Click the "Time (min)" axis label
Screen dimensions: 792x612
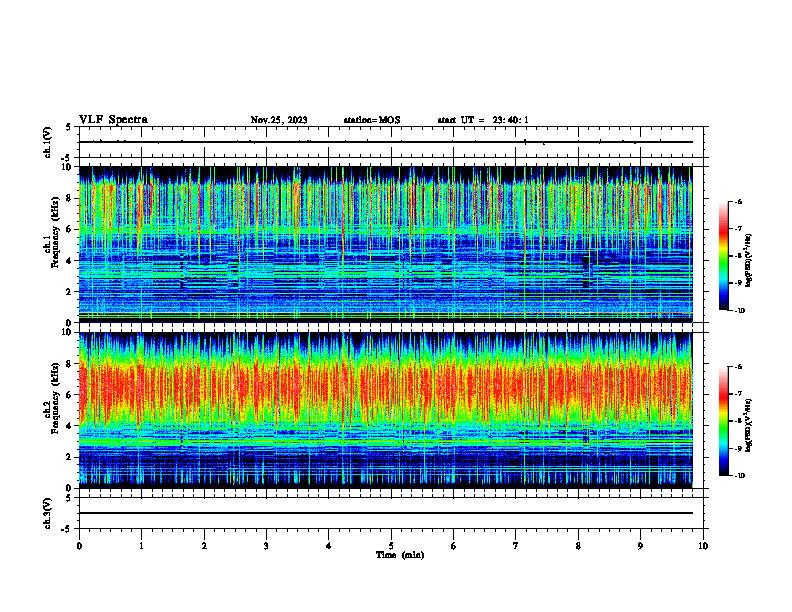tap(400, 555)
